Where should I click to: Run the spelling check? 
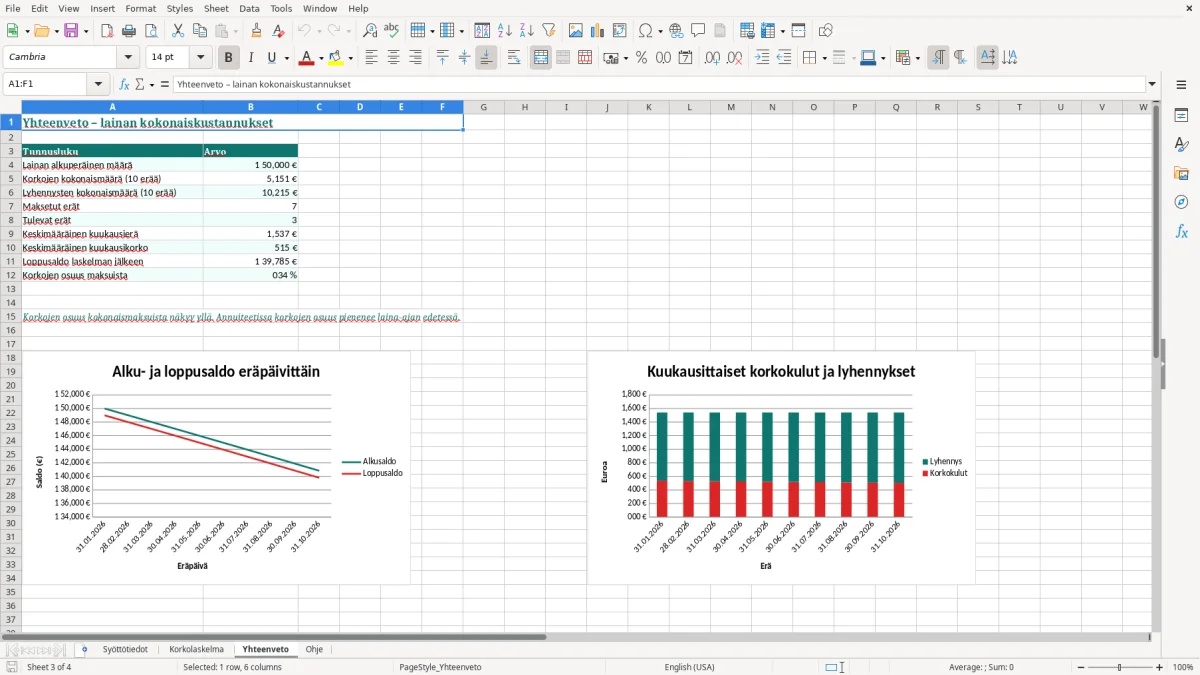(392, 31)
